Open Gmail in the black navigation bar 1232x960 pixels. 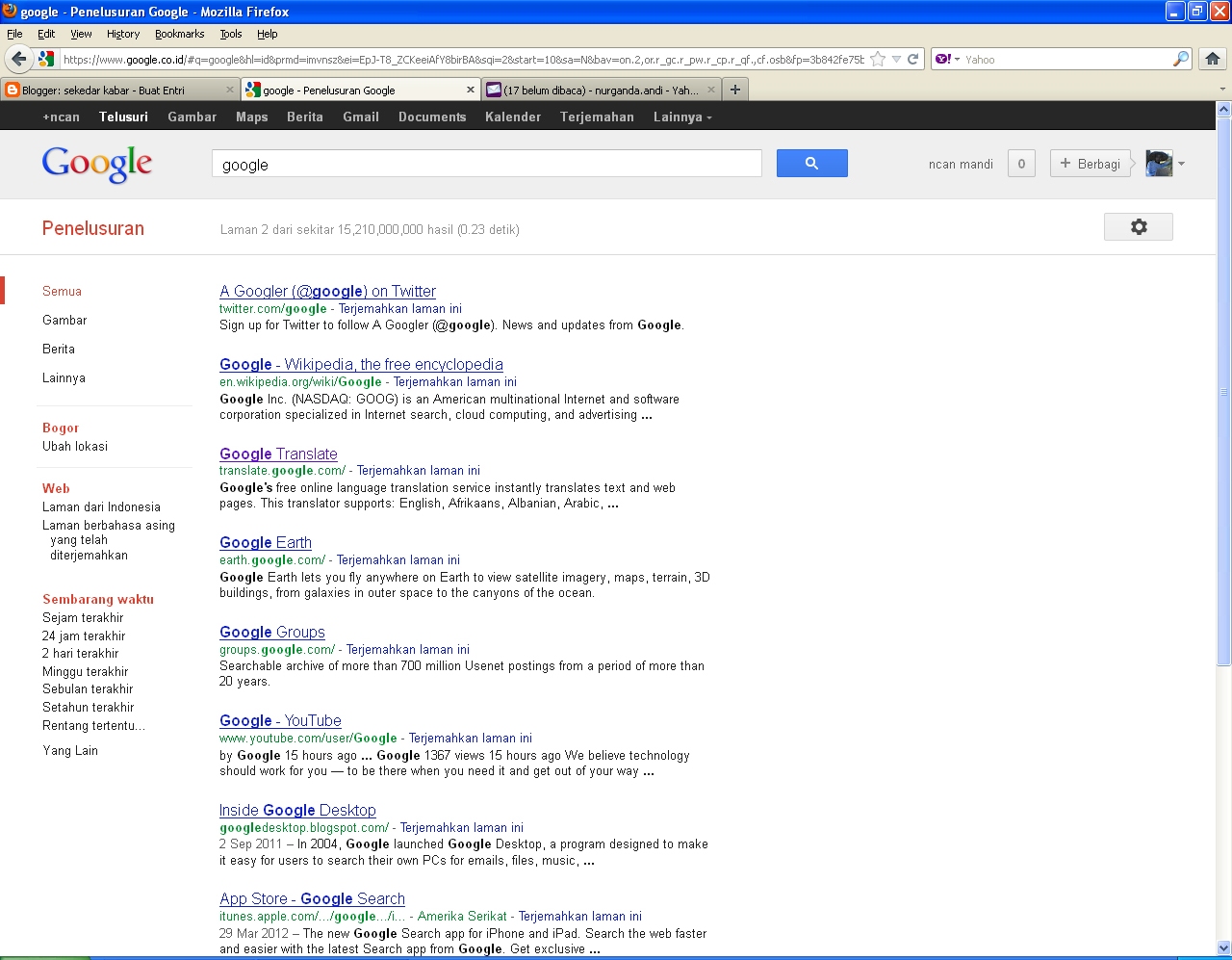pos(361,117)
